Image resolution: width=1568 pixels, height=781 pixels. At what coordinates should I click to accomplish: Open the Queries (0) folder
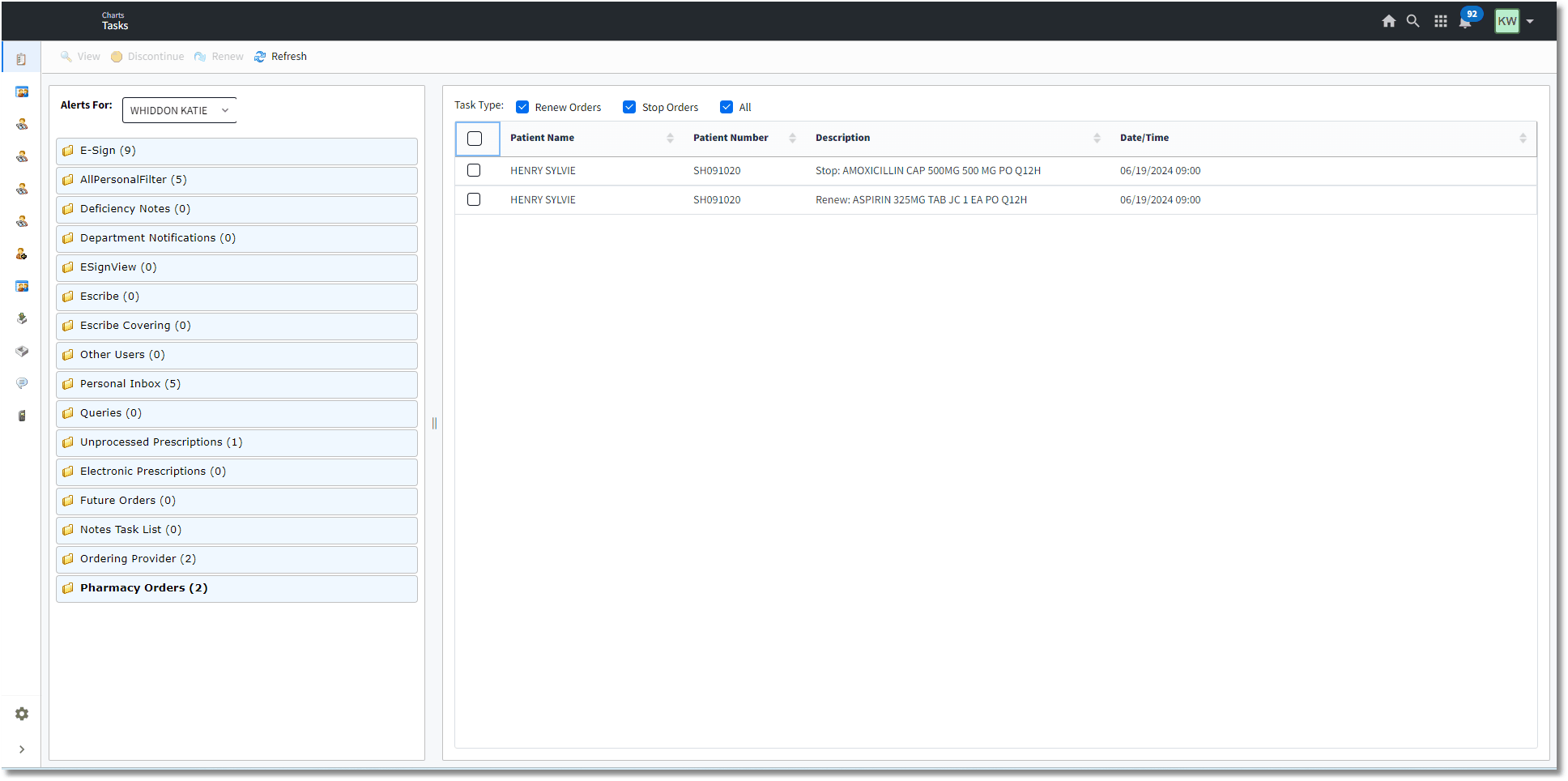pyautogui.click(x=236, y=413)
